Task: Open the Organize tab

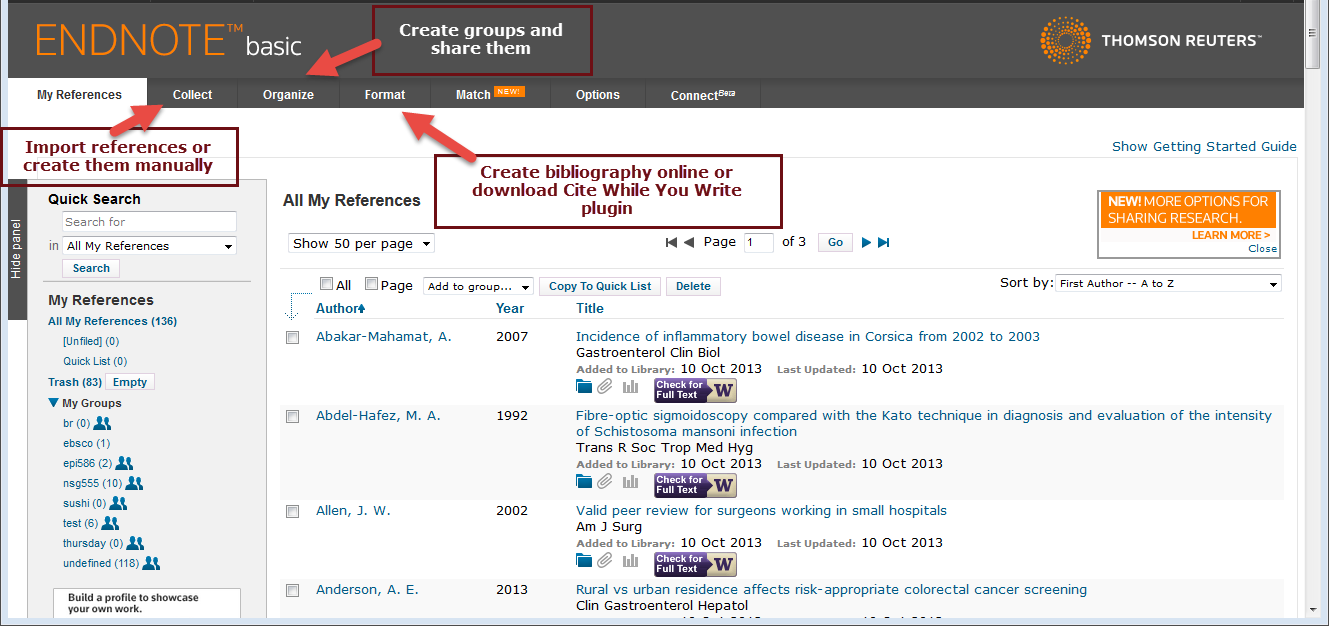Action: click(288, 95)
